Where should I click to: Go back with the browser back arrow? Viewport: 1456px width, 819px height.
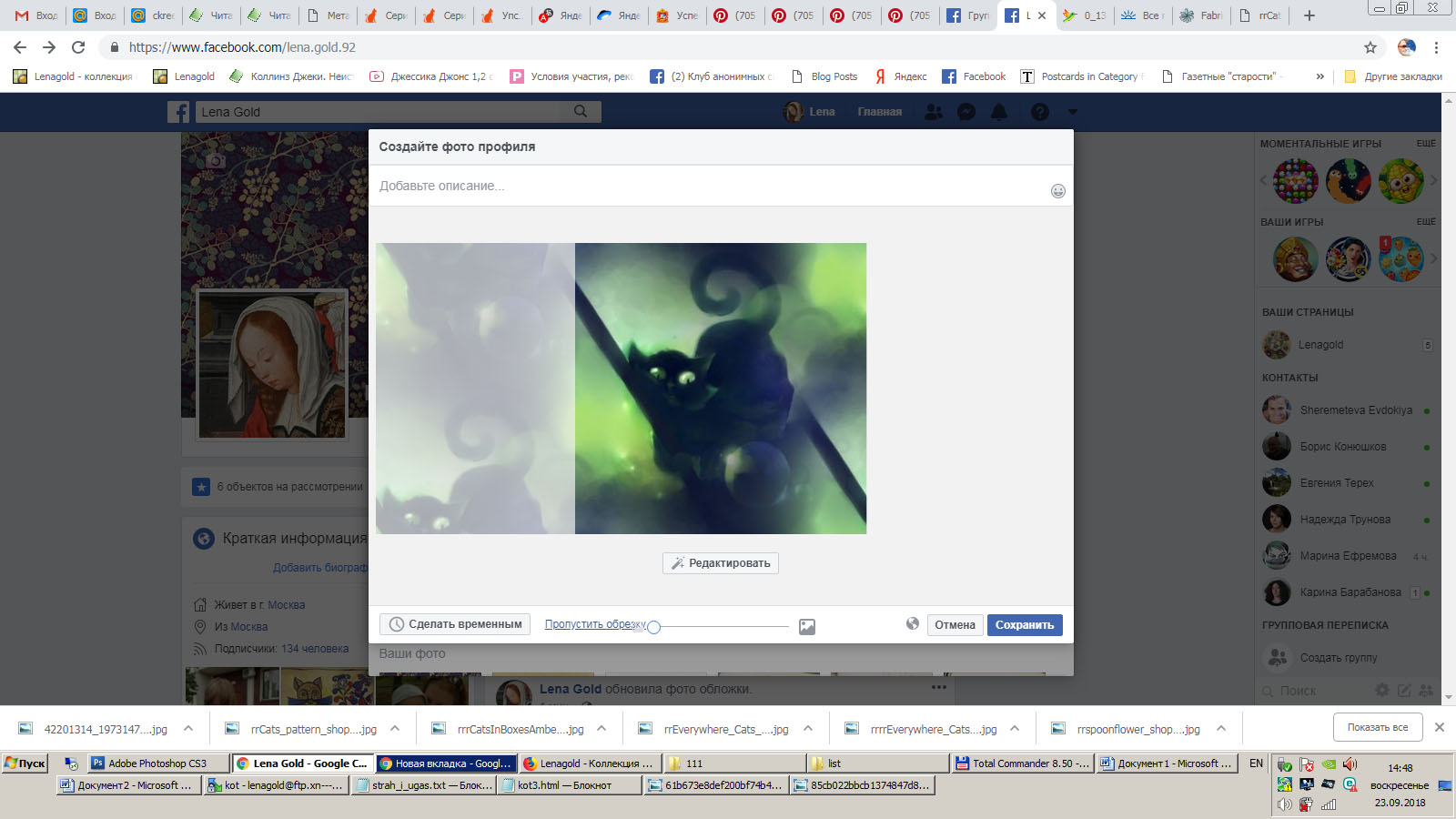[20, 47]
